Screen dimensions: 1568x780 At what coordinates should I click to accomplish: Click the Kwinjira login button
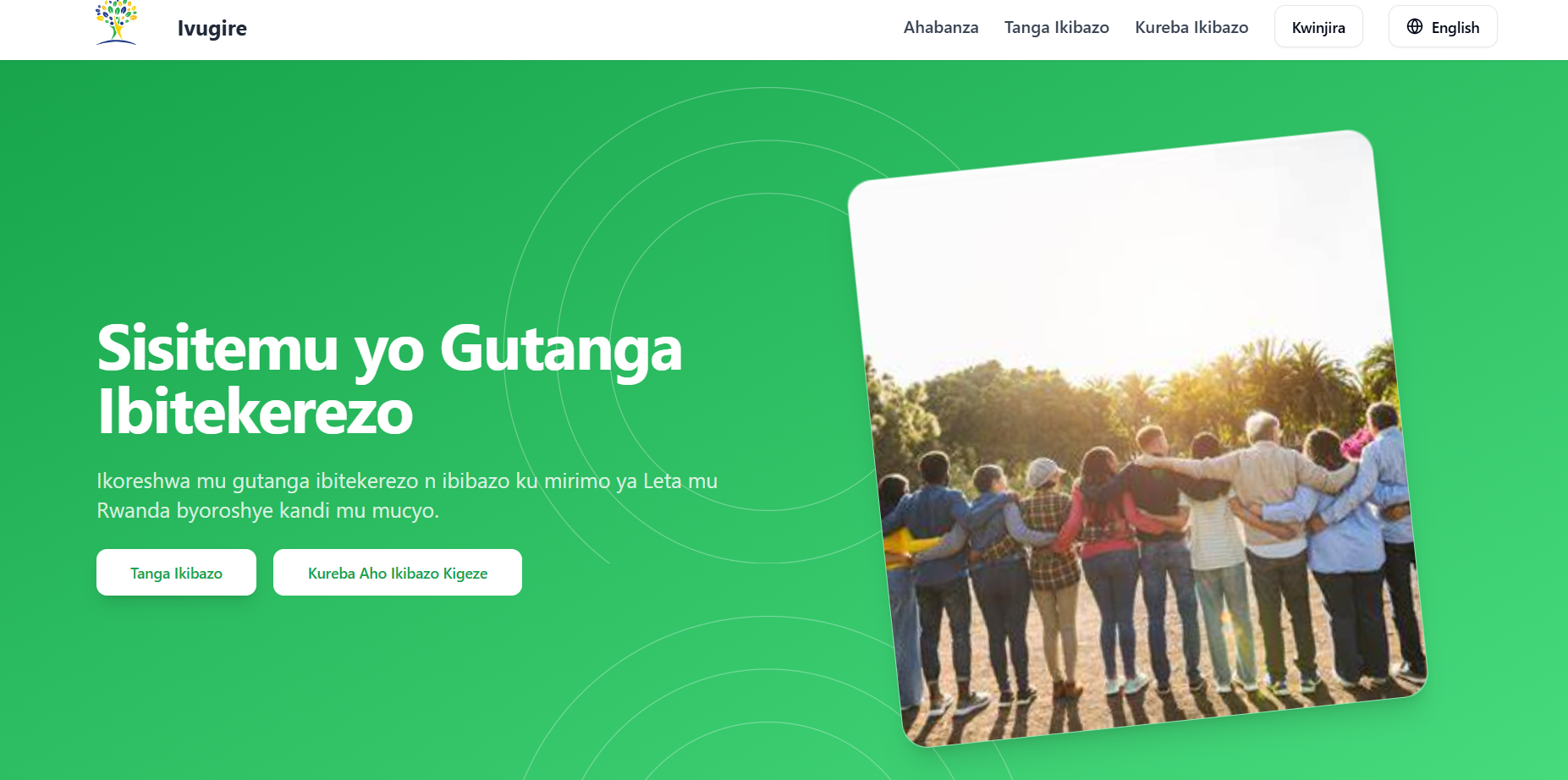pos(1318,26)
